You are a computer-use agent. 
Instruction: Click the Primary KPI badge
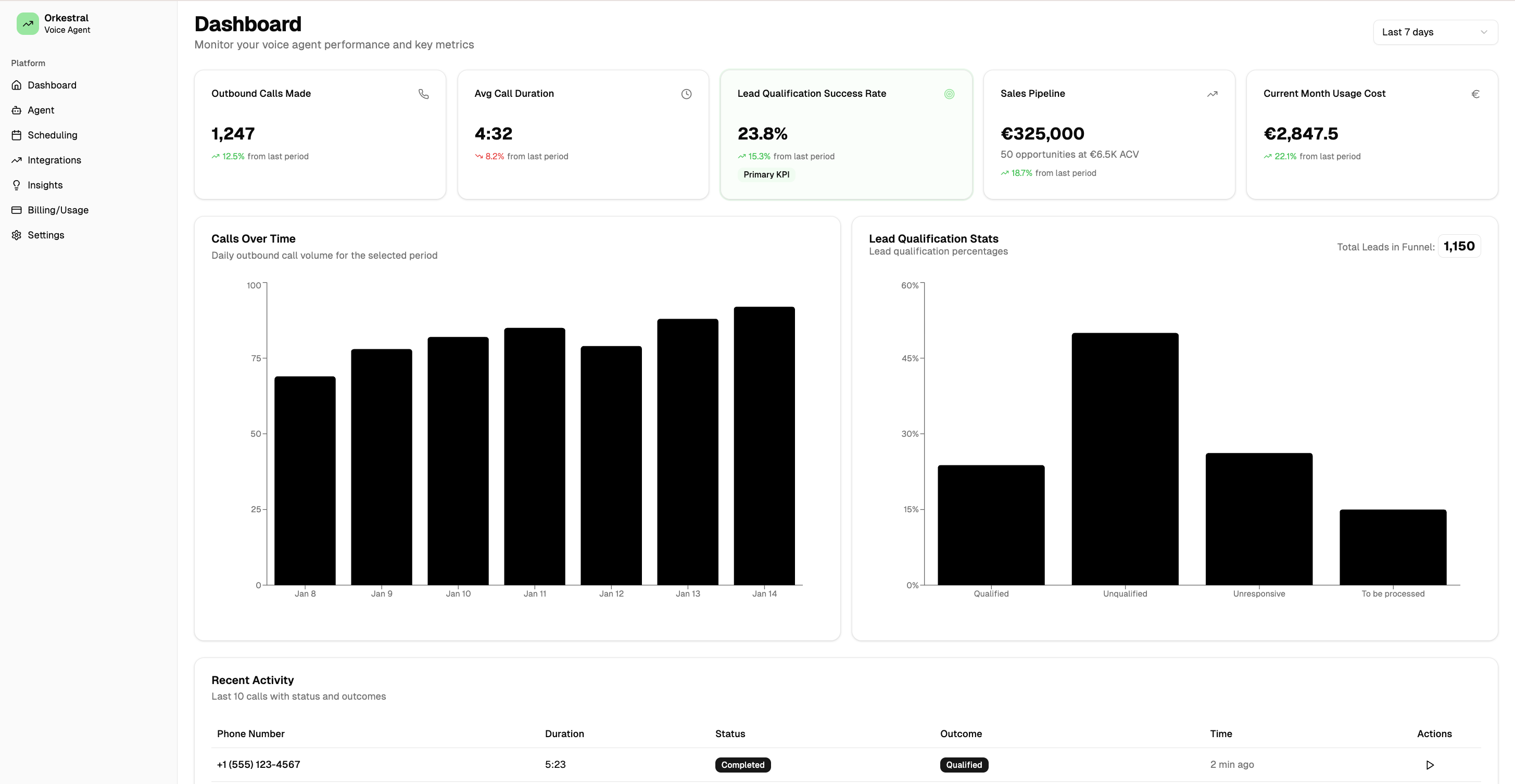766,174
